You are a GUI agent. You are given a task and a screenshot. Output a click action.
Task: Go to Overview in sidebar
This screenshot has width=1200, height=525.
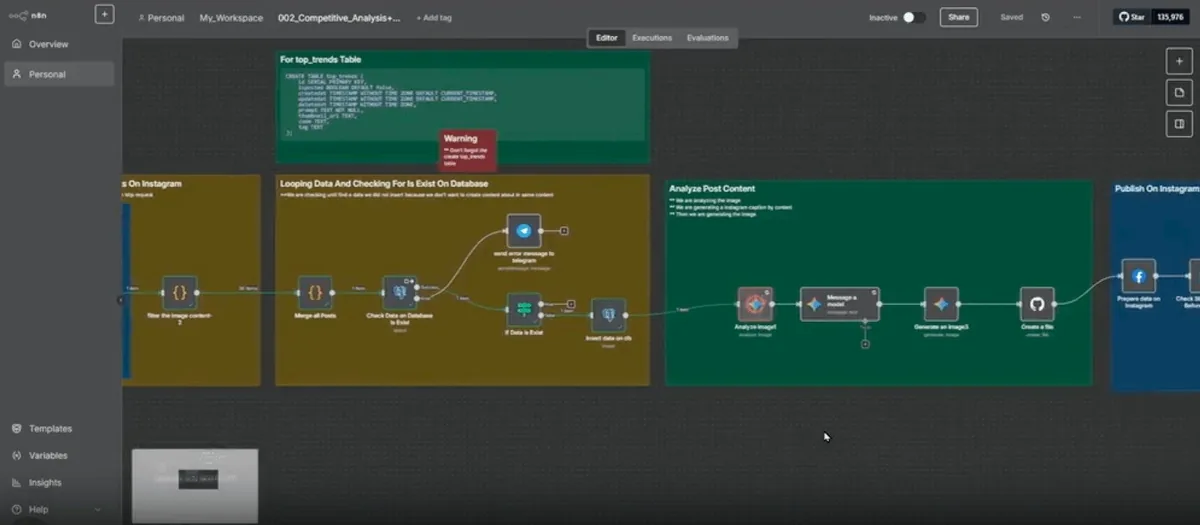pyautogui.click(x=57, y=44)
